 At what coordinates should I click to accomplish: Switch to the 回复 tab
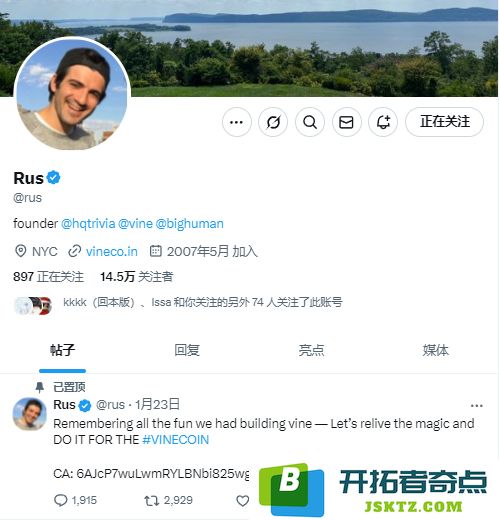click(187, 350)
